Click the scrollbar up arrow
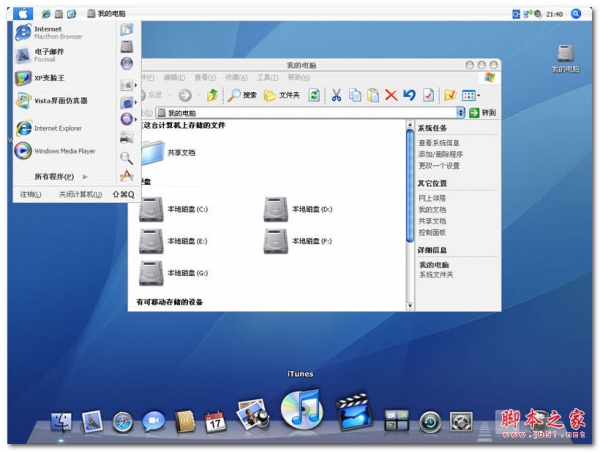 click(410, 125)
